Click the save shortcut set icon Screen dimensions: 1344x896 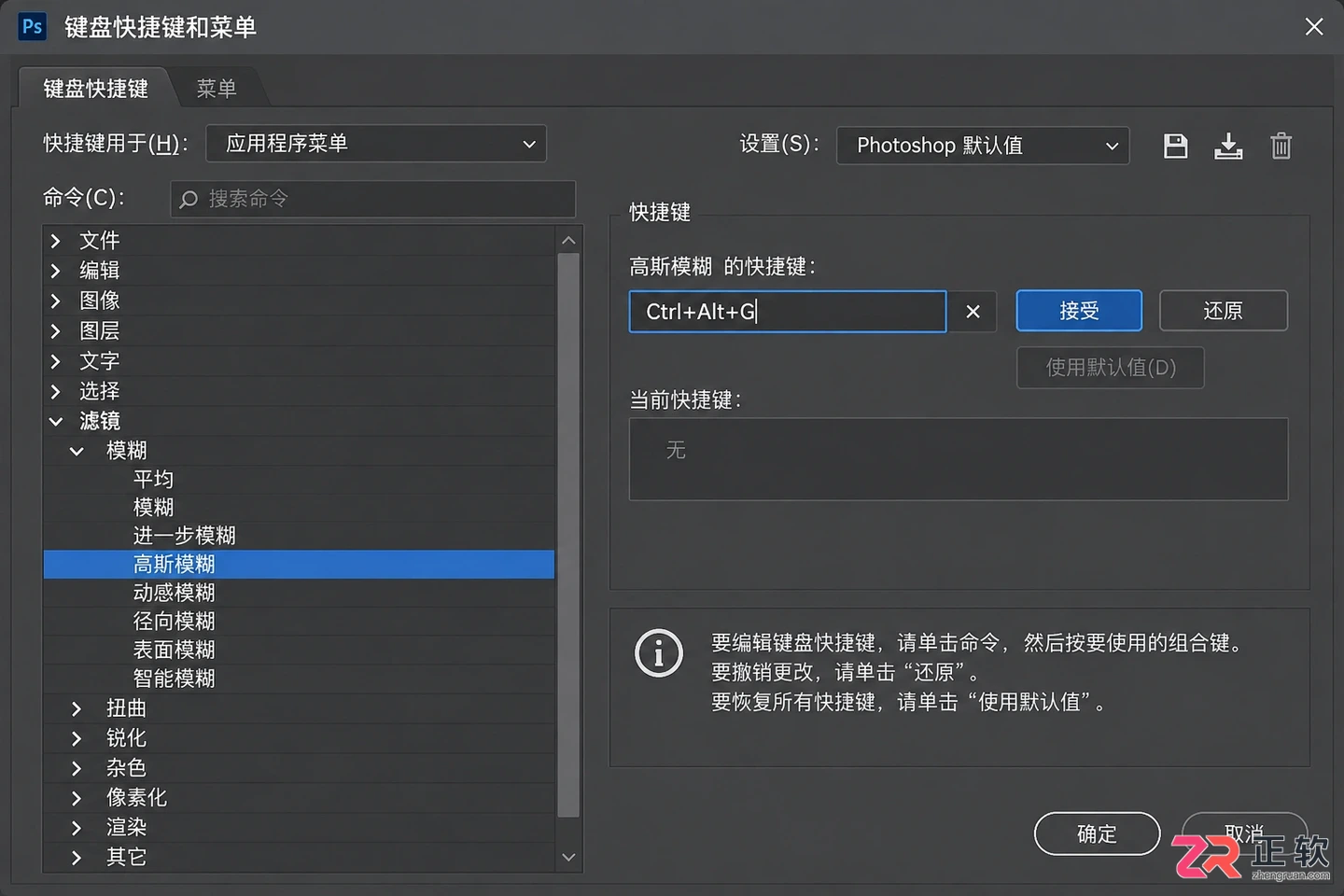tap(1176, 146)
